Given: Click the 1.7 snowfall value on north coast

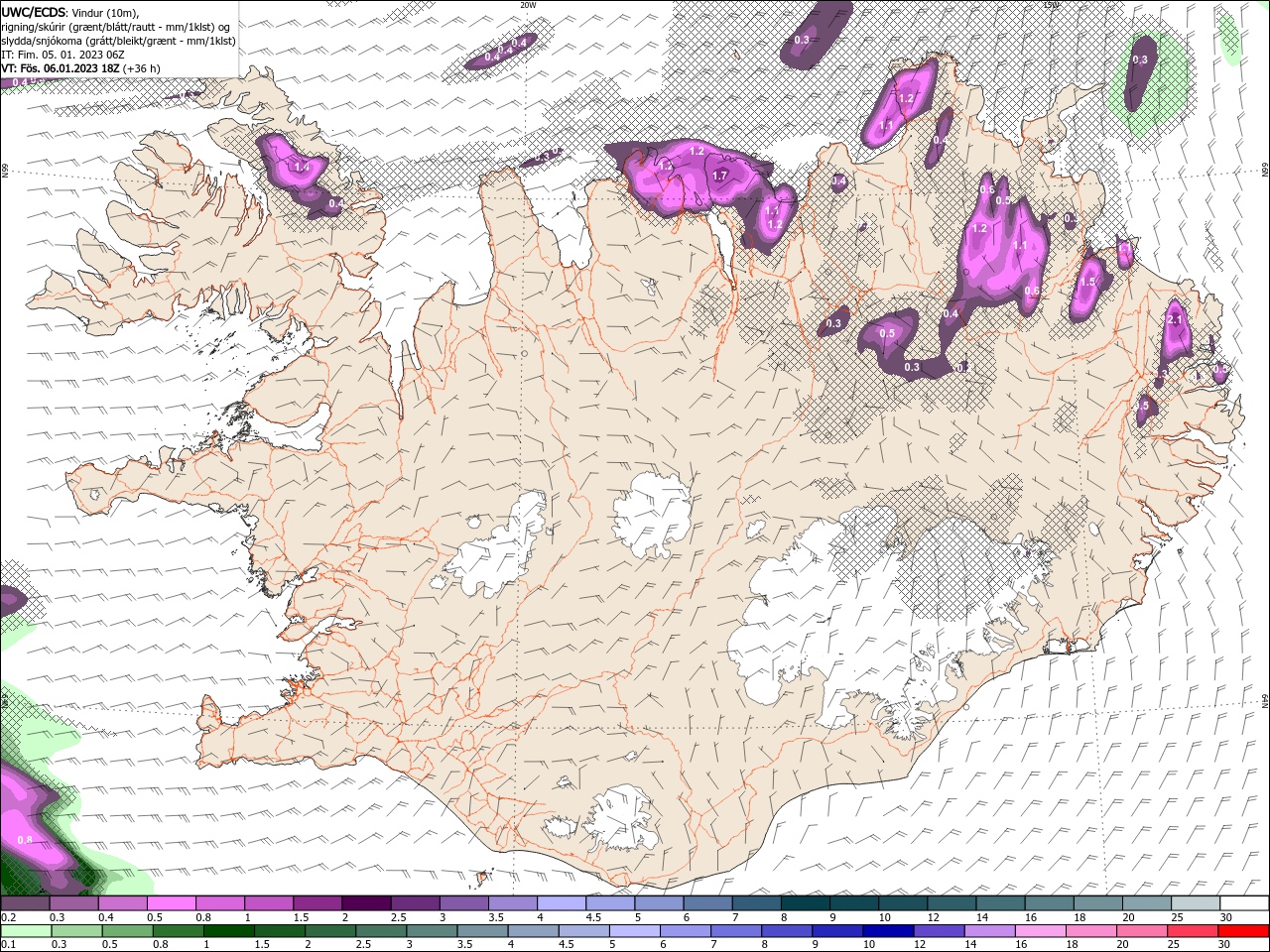Looking at the screenshot, I should (x=720, y=176).
